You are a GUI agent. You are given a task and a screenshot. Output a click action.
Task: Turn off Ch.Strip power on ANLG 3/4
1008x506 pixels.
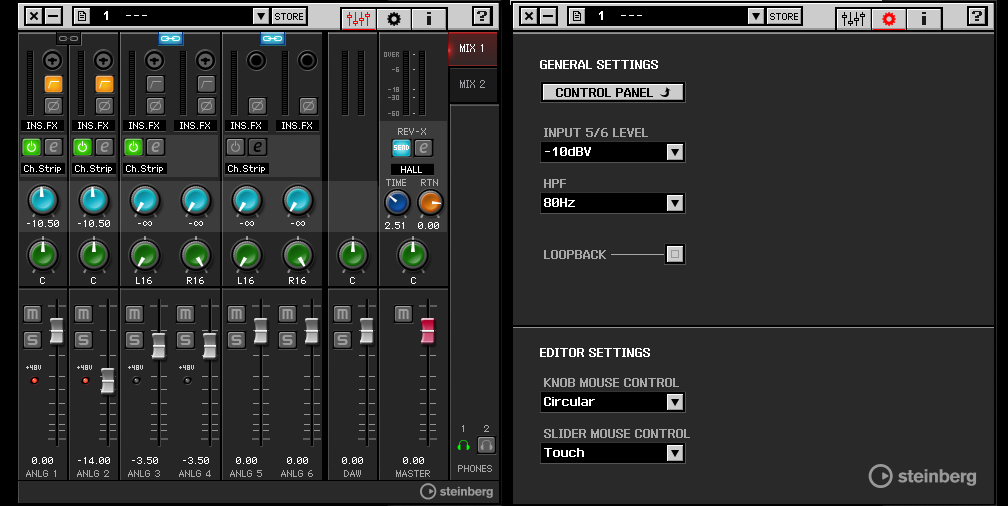point(133,147)
